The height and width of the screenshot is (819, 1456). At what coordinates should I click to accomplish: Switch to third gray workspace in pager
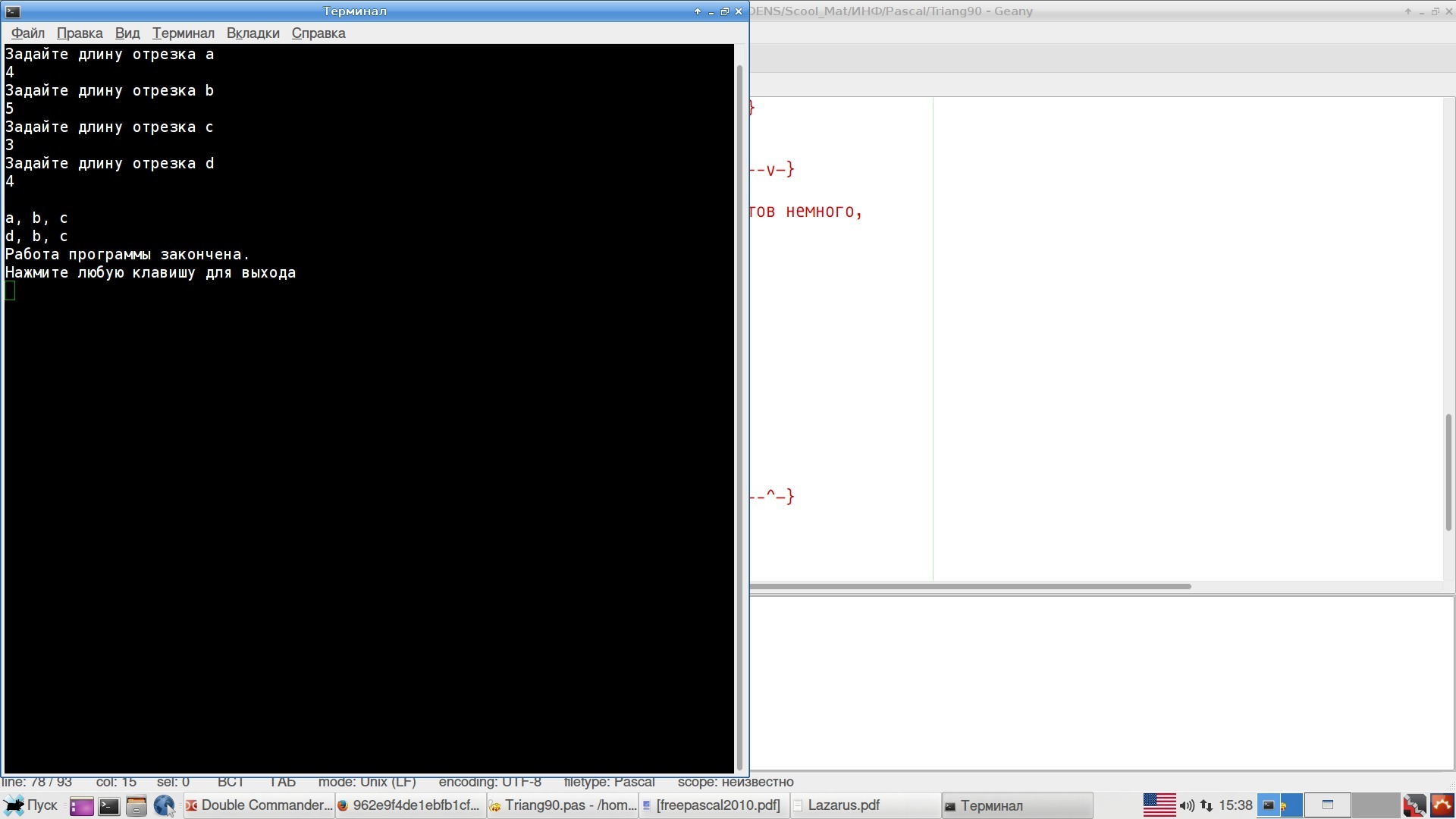click(x=1375, y=805)
